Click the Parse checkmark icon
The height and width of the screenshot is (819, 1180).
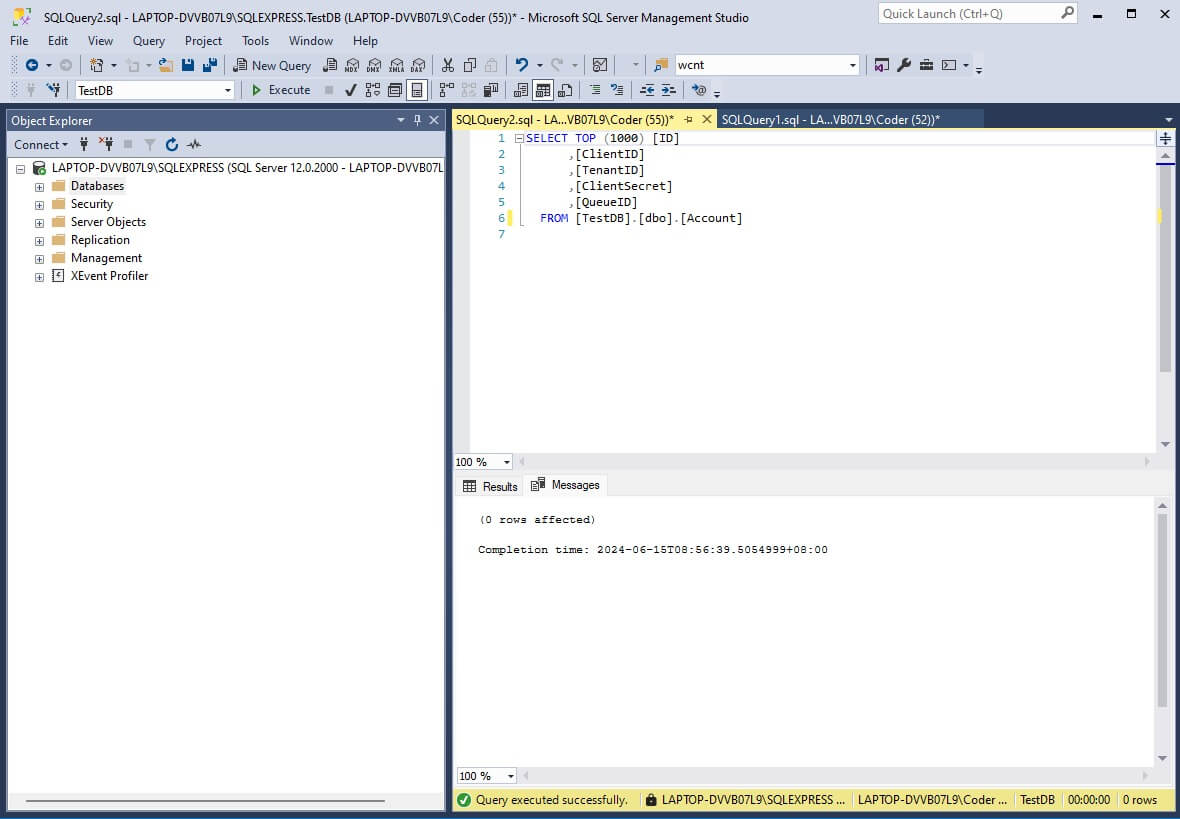351,90
